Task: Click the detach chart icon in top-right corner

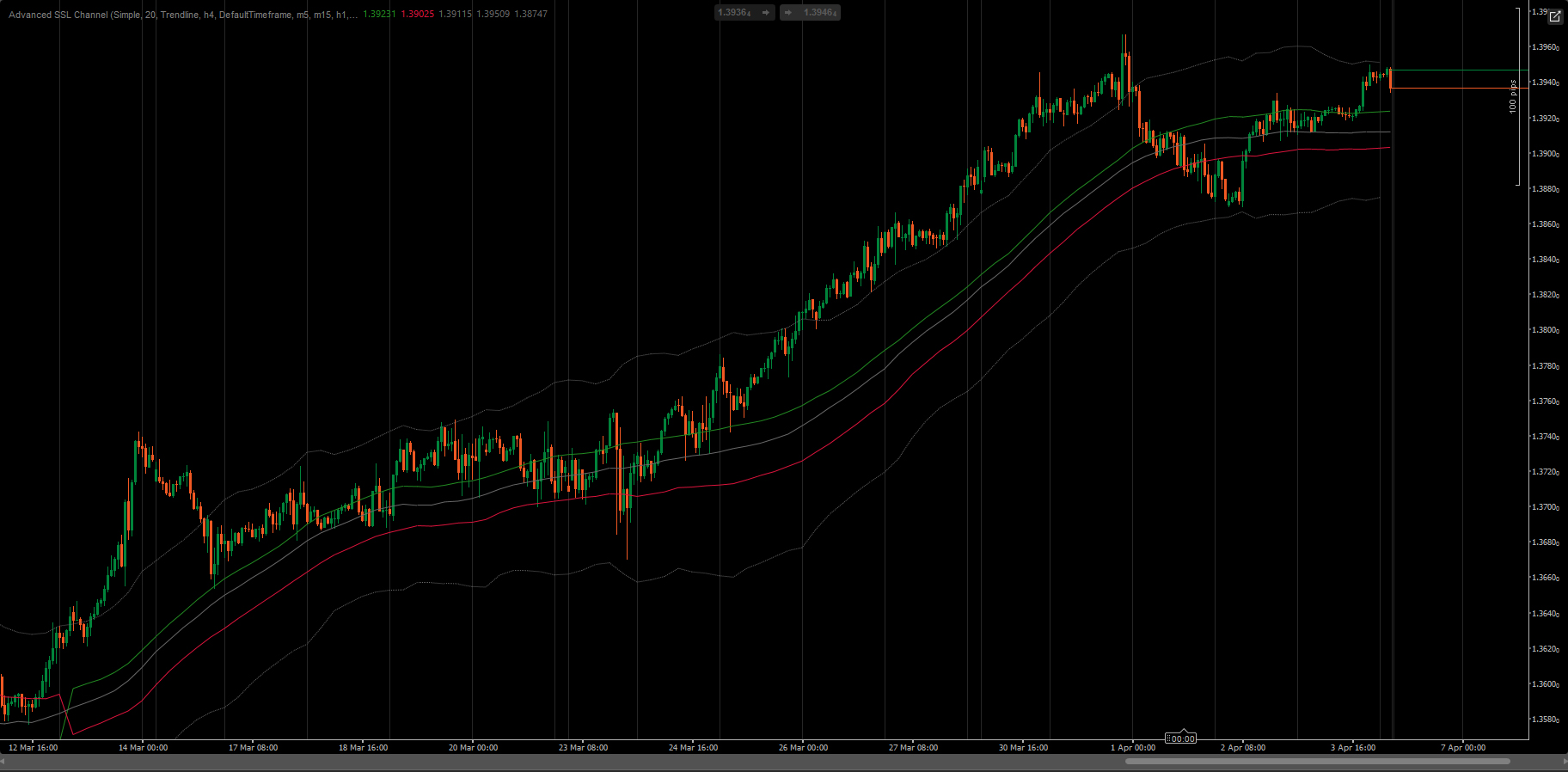Action: (x=1555, y=16)
